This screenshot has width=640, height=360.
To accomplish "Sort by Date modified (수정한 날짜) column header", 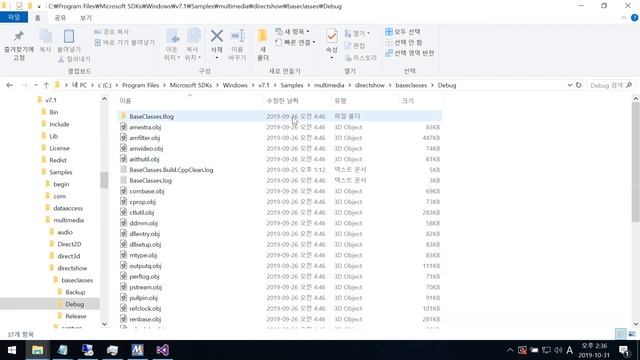I will (282, 101).
